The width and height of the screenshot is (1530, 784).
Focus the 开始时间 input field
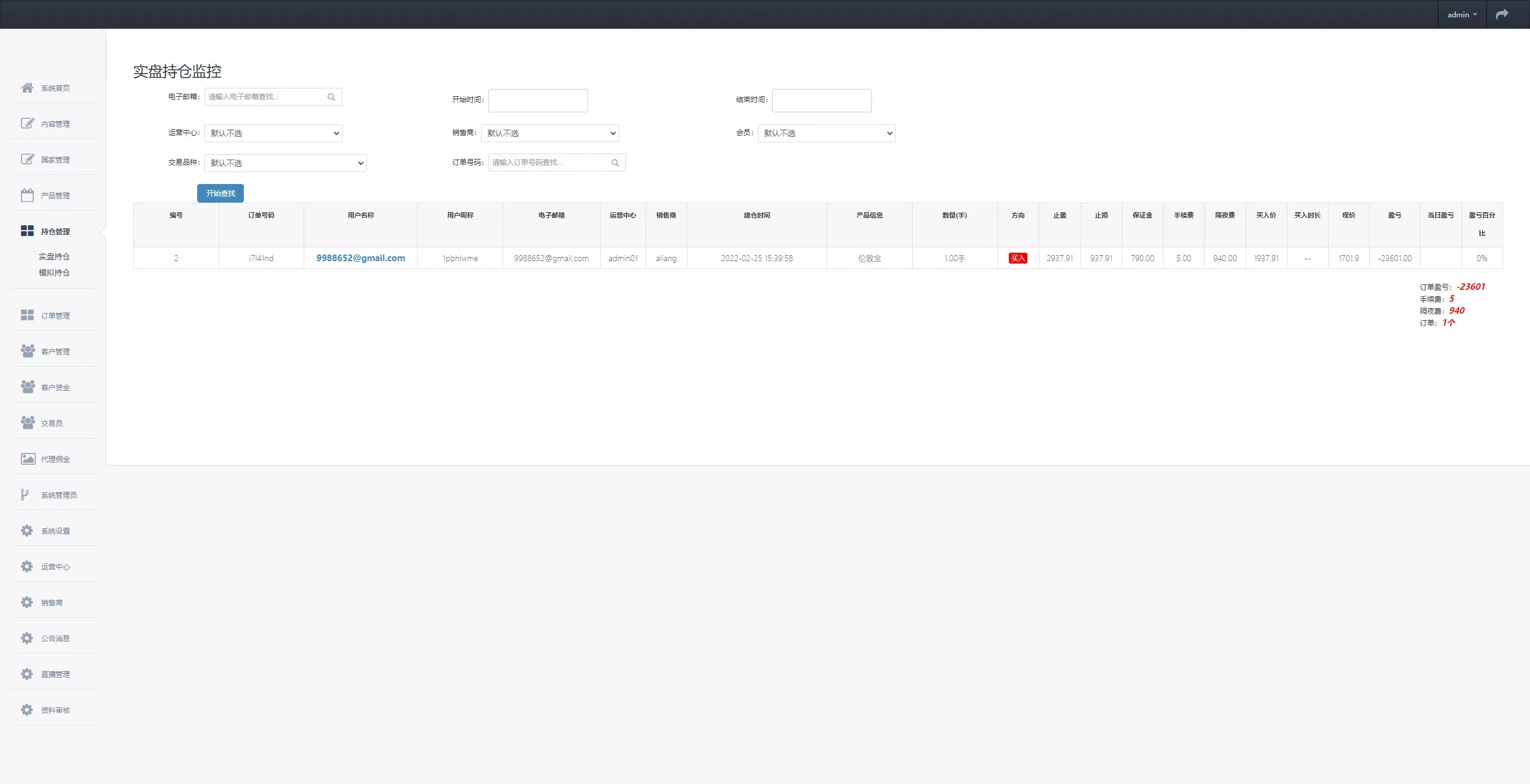pyautogui.click(x=538, y=100)
